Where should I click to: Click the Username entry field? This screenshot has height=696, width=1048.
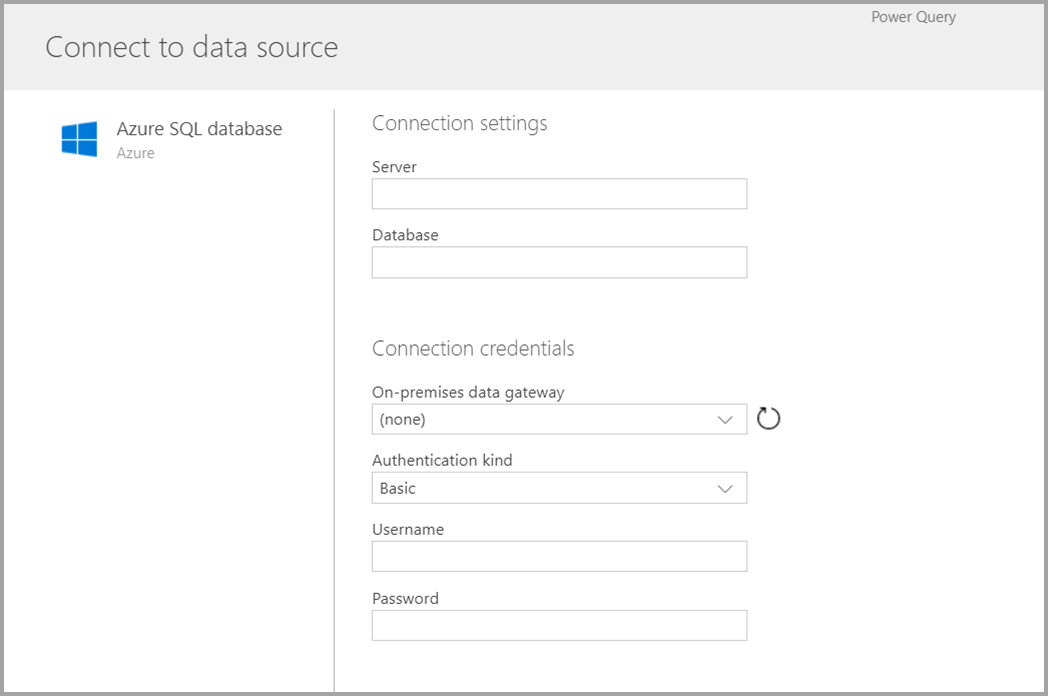559,556
